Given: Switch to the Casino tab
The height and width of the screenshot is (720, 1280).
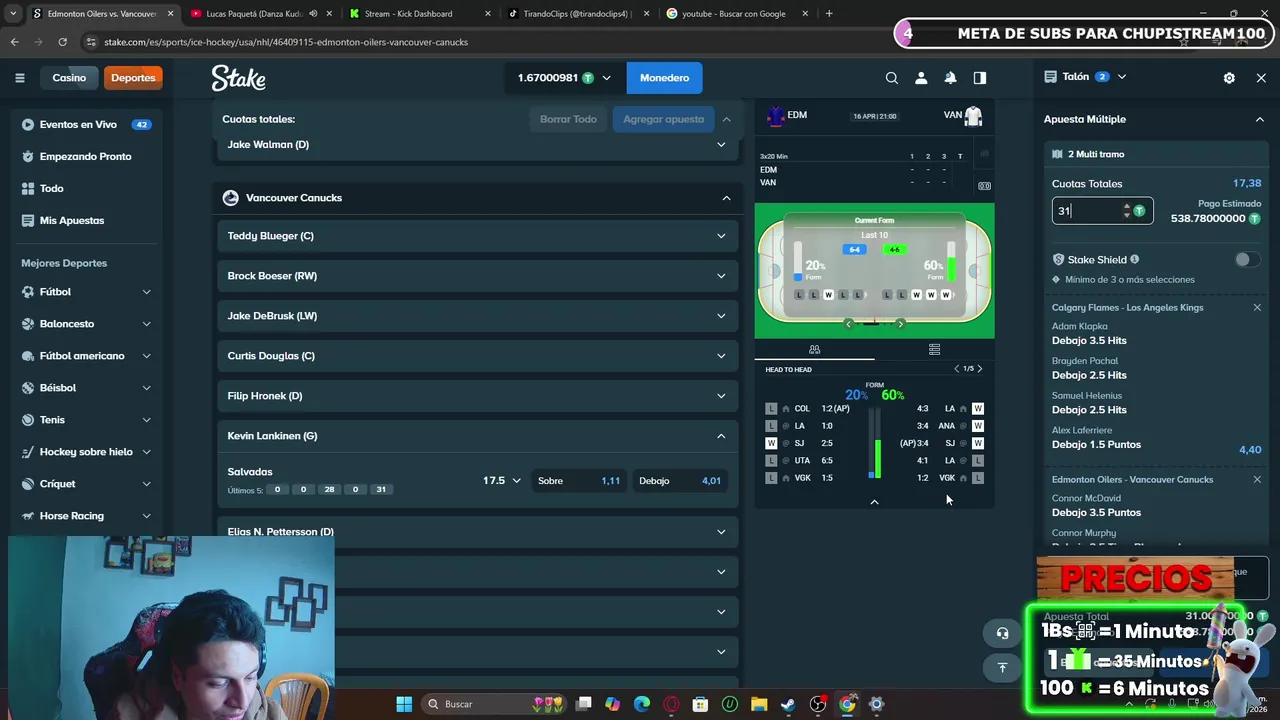Looking at the screenshot, I should pos(69,78).
